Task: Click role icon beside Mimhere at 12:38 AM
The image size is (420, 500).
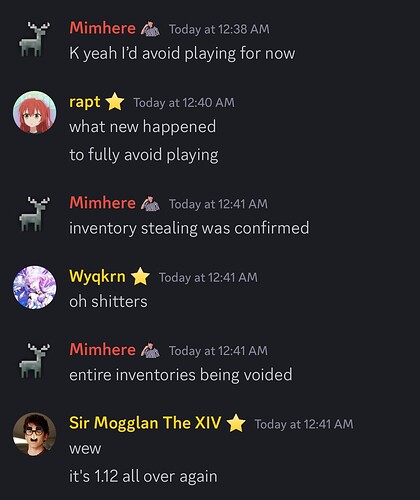Action: point(150,29)
